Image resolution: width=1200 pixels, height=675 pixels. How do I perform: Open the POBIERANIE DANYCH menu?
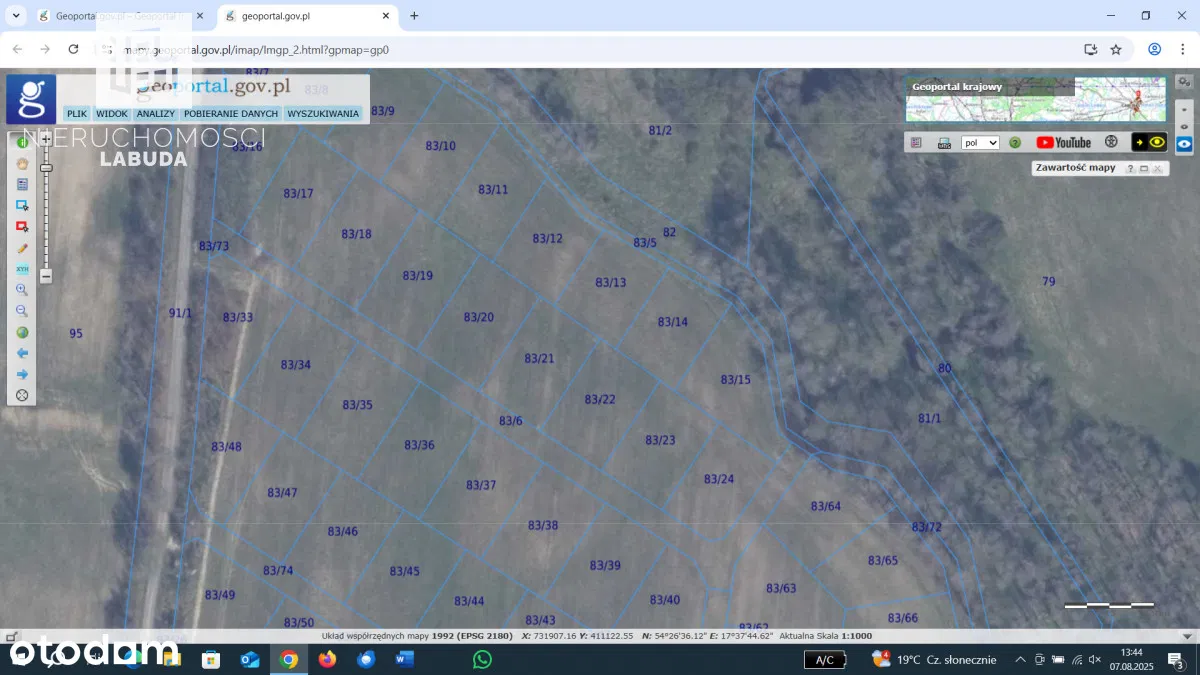[x=231, y=114]
